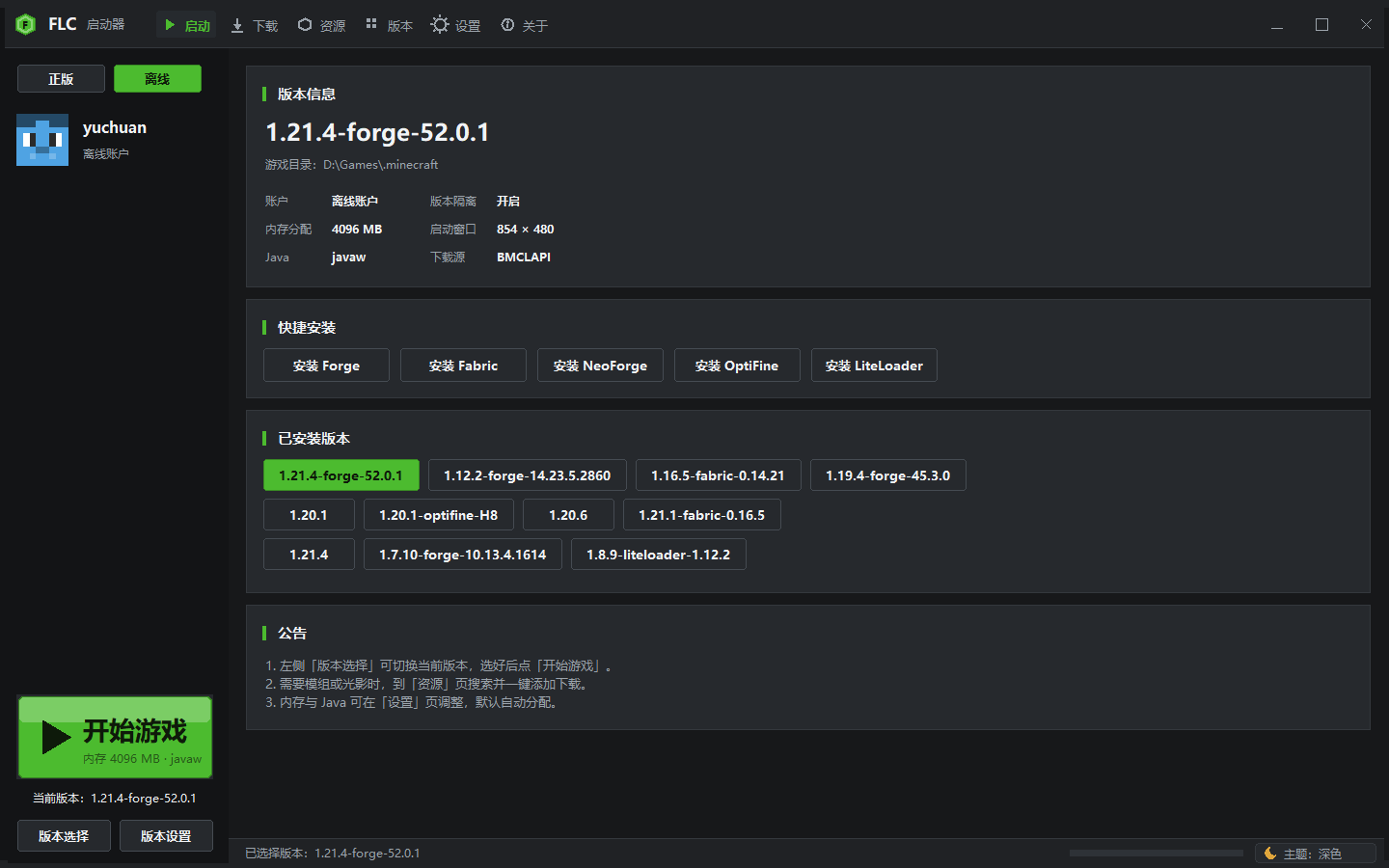Switch to the 资源 resources tab

[322, 25]
